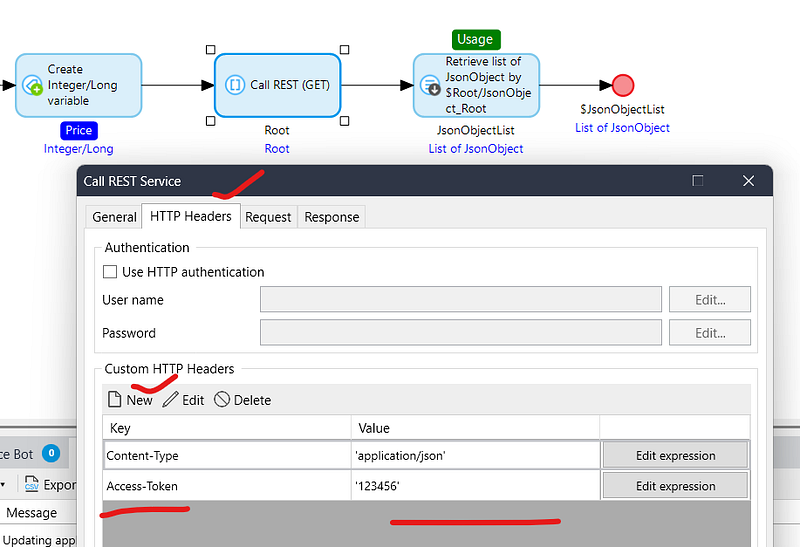Click the red end event circle

[622, 86]
